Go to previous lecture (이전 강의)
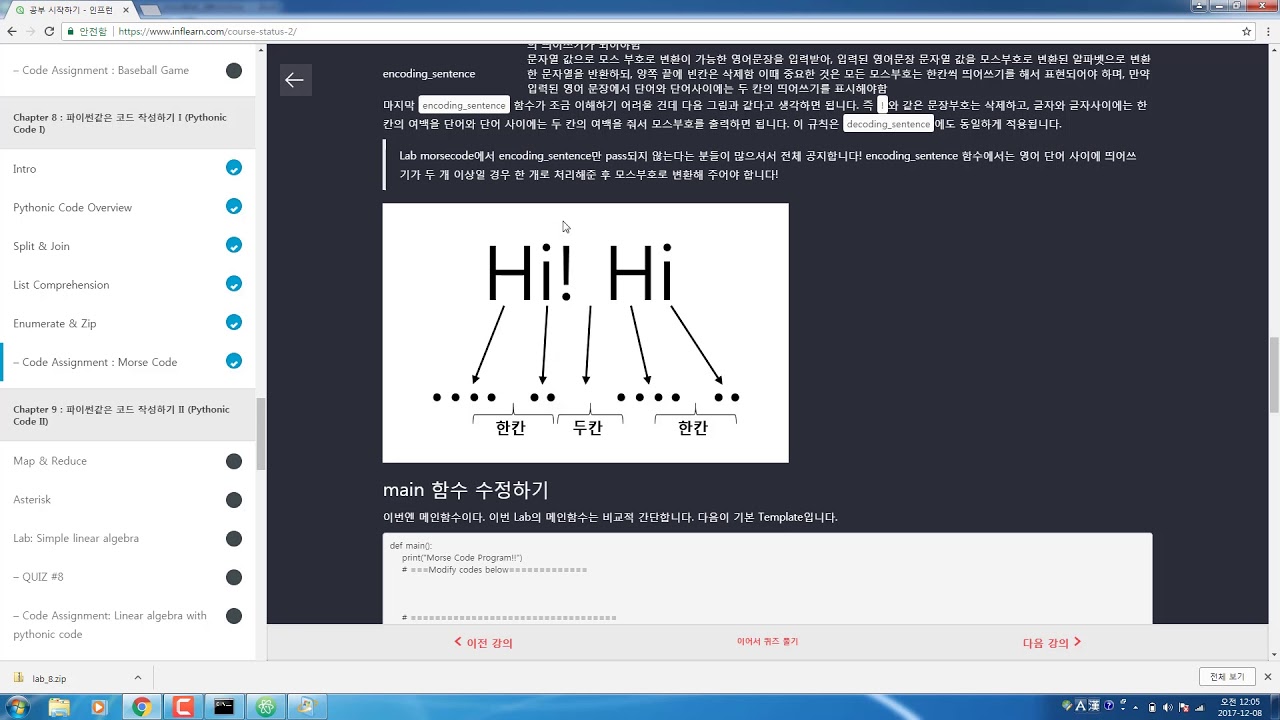Image resolution: width=1280 pixels, height=720 pixels. (x=483, y=643)
